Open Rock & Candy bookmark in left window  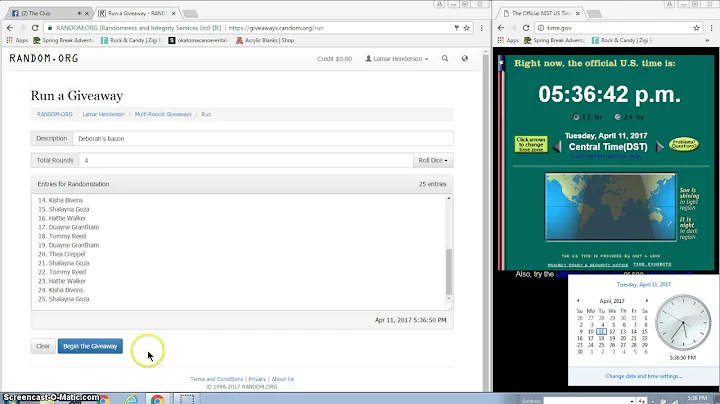[131, 40]
